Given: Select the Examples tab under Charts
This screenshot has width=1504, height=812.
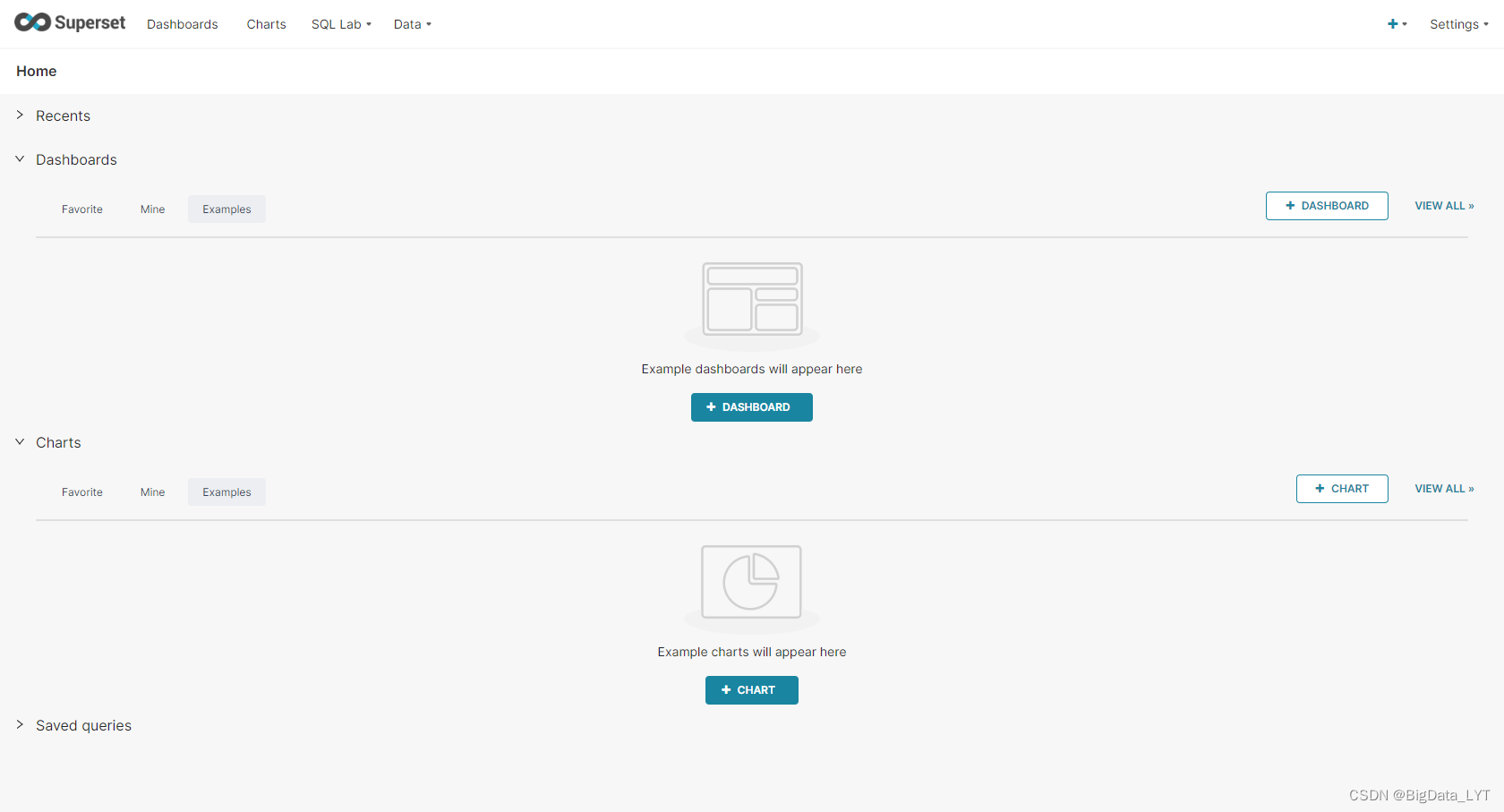Looking at the screenshot, I should click(226, 491).
